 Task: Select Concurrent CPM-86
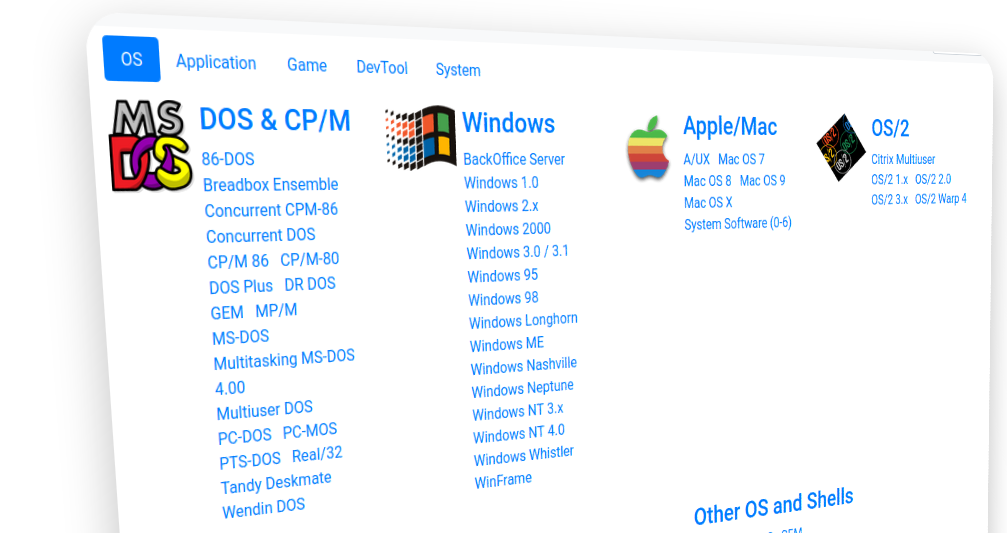(271, 210)
